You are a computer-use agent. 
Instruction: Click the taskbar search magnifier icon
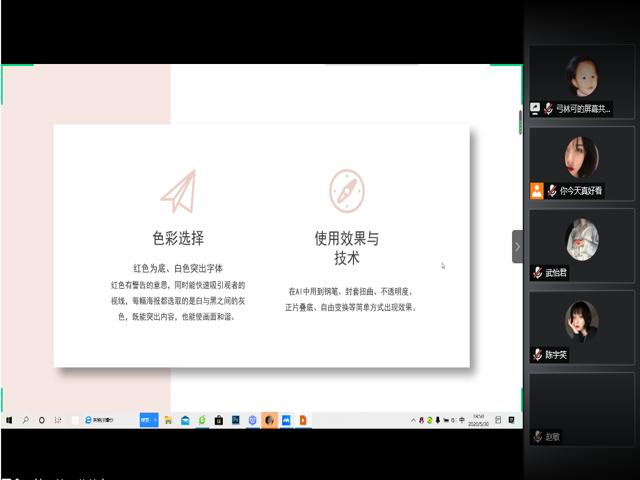[x=25, y=420]
